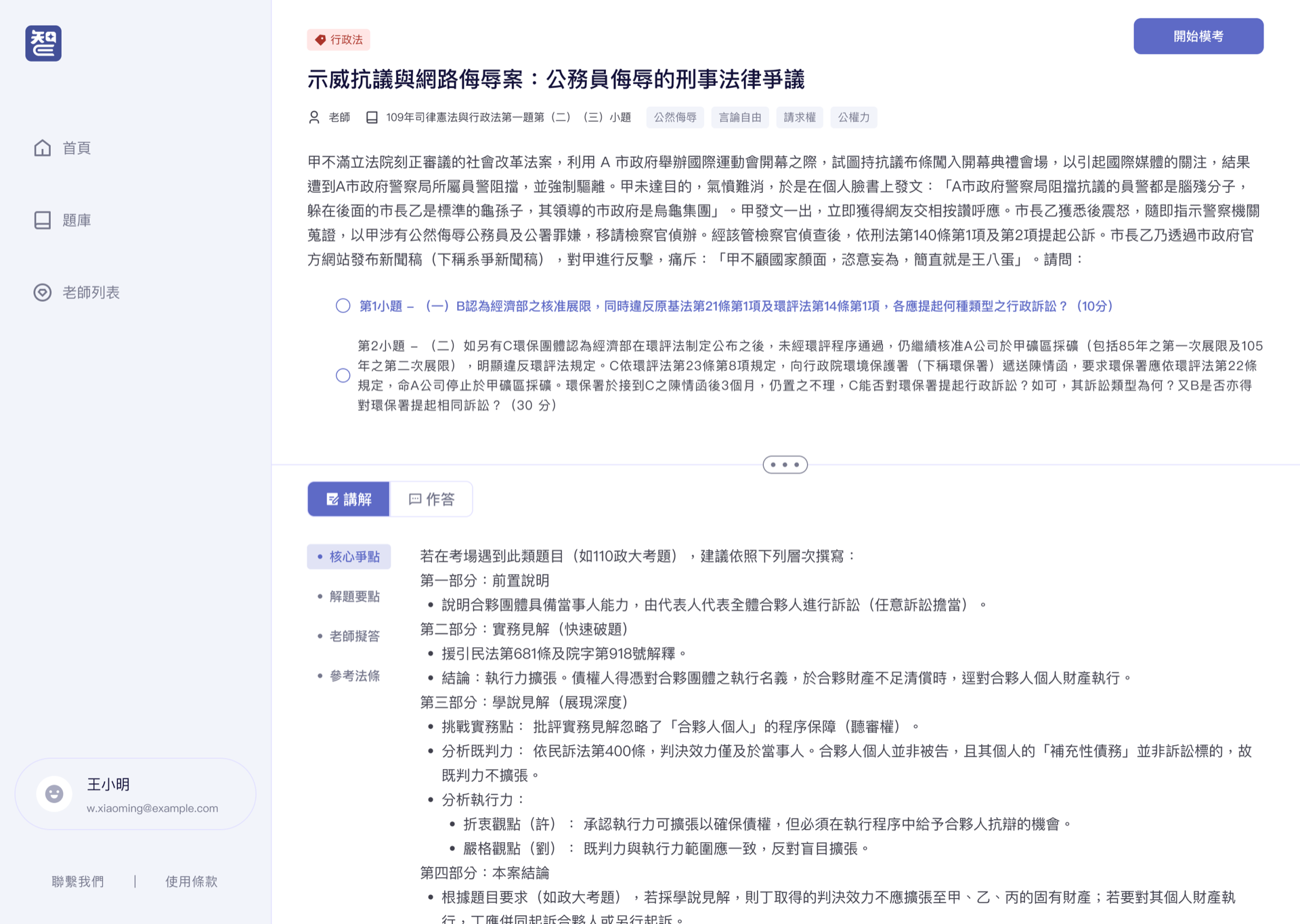The image size is (1300, 924).
Task: Open the 老師列表 teacher list icon
Action: point(42,292)
